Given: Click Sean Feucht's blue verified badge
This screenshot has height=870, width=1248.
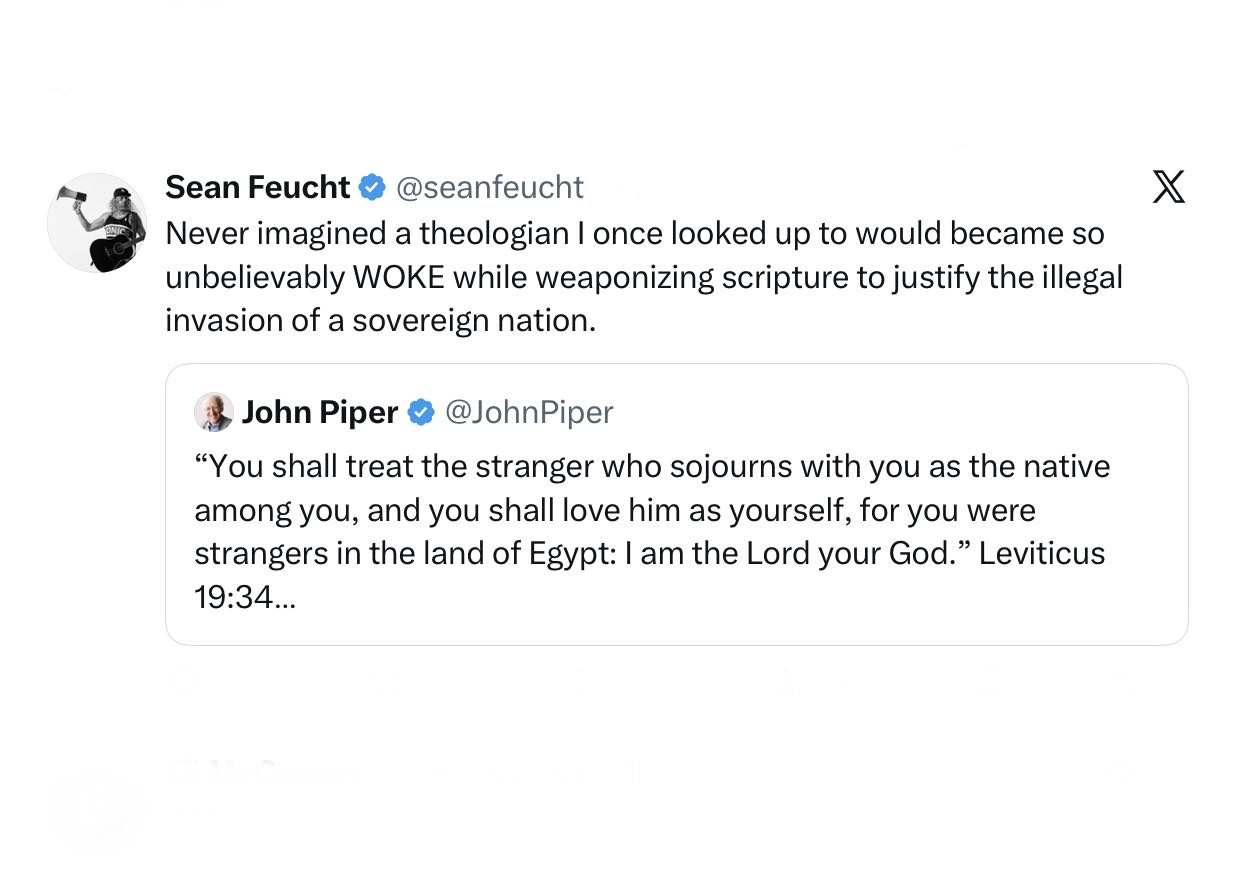Looking at the screenshot, I should coord(372,187).
